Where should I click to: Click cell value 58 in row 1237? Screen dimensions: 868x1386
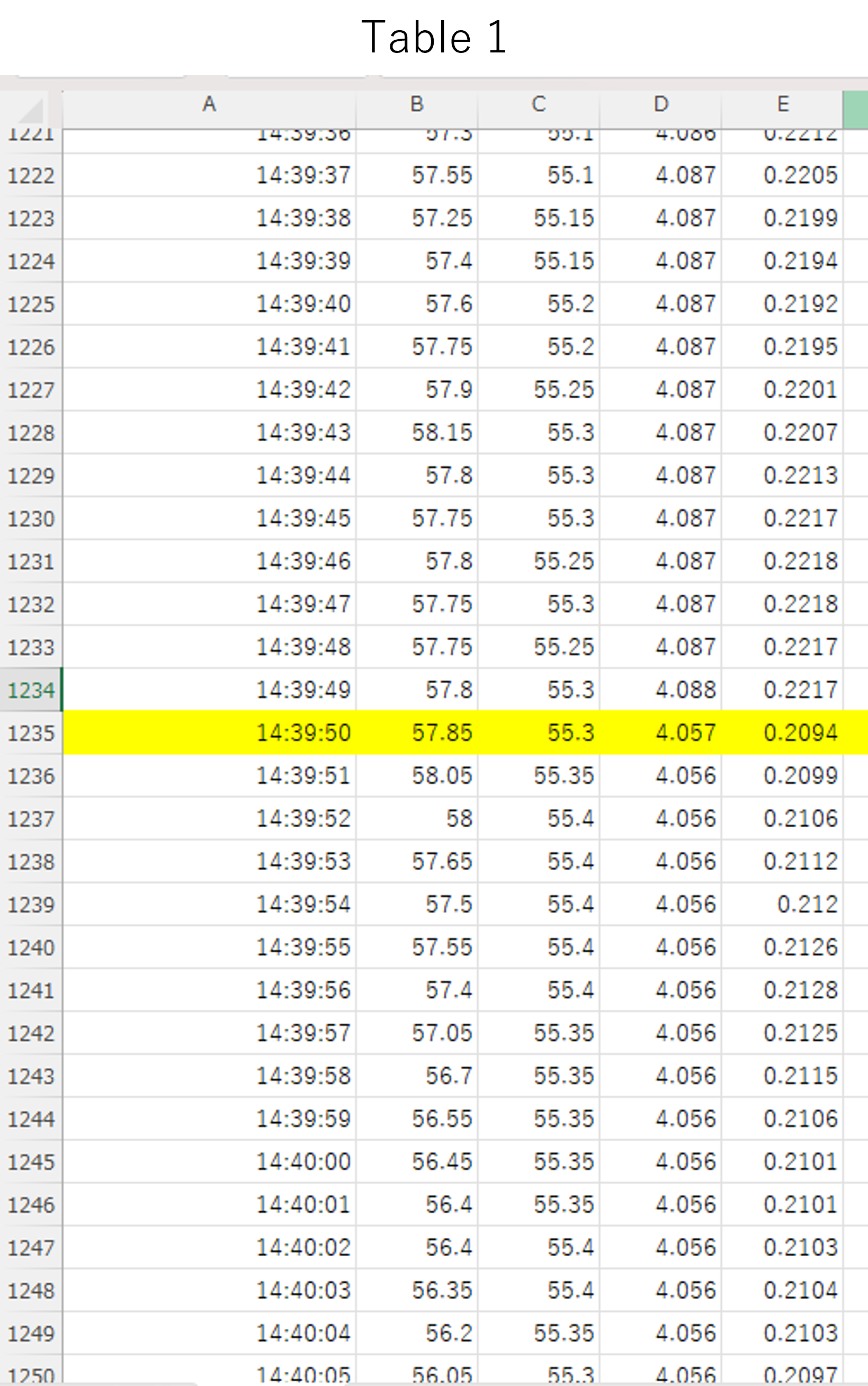pos(417,818)
